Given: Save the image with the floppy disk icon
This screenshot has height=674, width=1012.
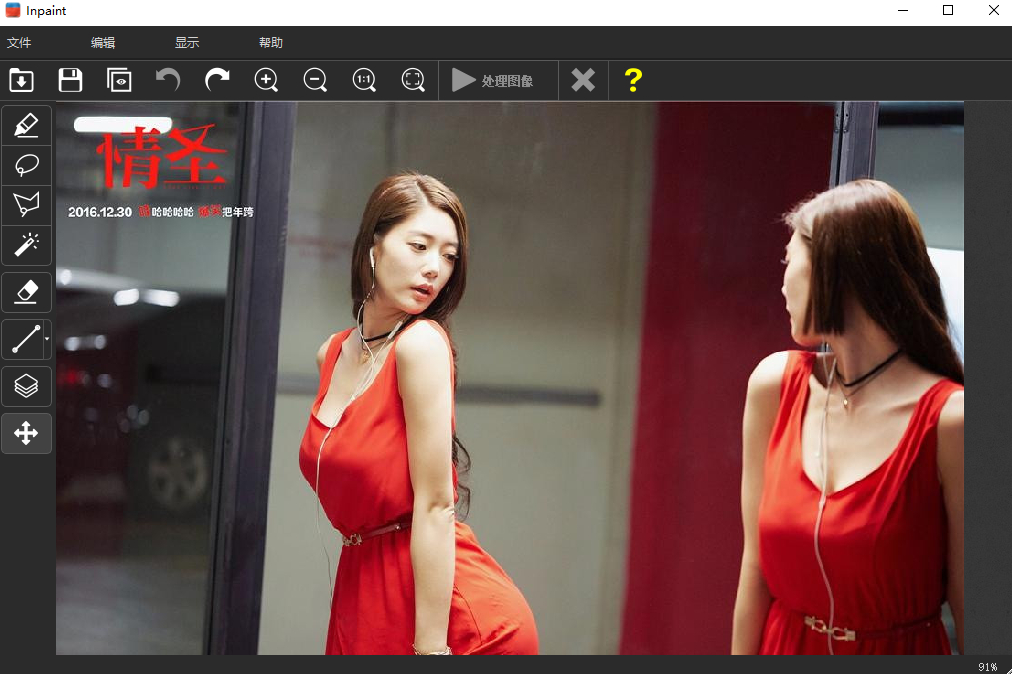Looking at the screenshot, I should 70,80.
